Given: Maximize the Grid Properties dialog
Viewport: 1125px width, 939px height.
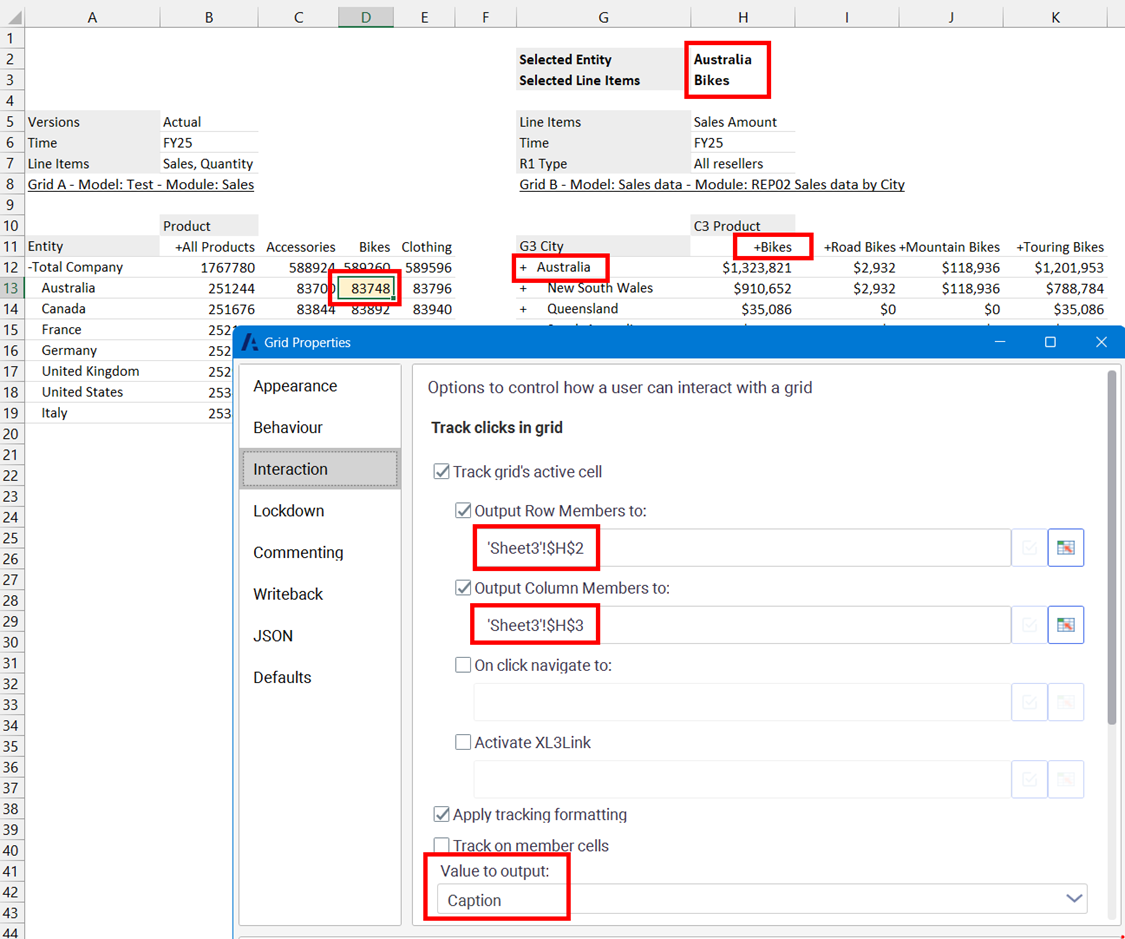Looking at the screenshot, I should tap(1050, 342).
